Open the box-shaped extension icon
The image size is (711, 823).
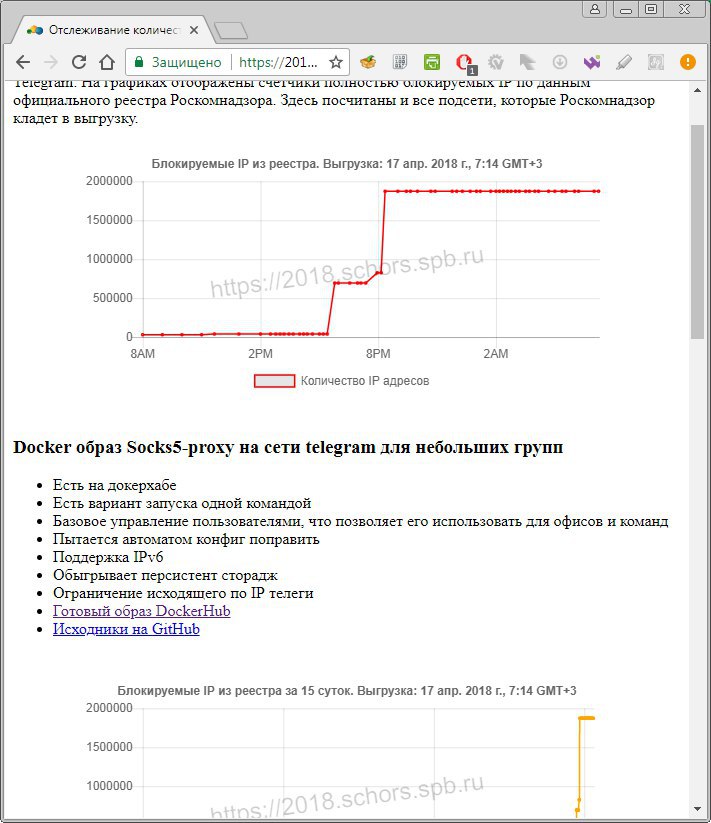tap(368, 62)
